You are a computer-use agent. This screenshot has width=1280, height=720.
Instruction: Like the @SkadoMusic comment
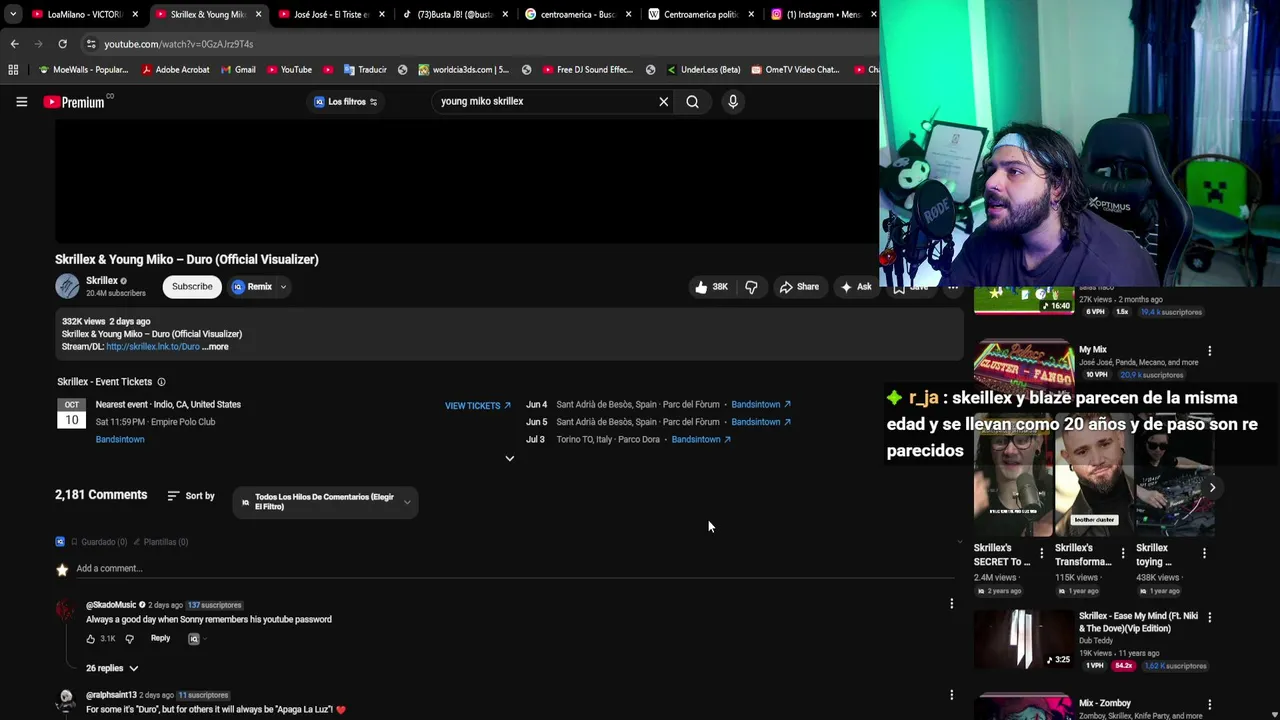91,639
